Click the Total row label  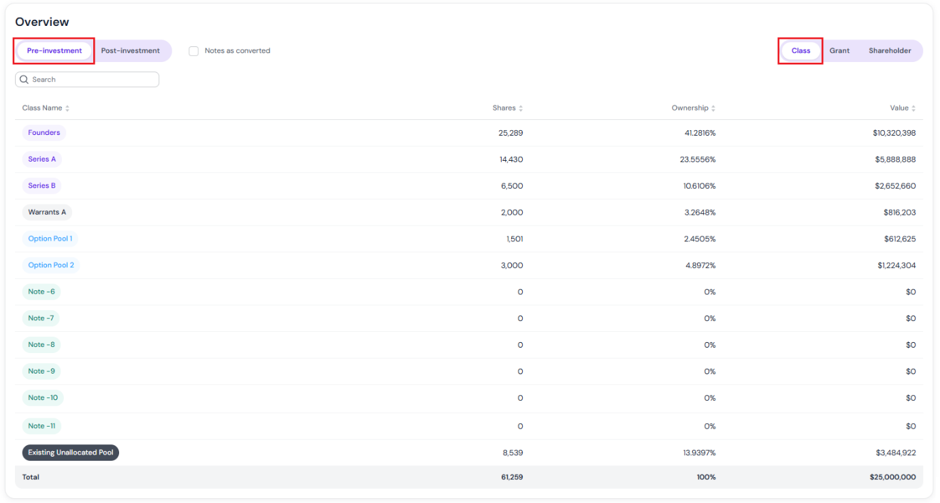click(x=31, y=477)
